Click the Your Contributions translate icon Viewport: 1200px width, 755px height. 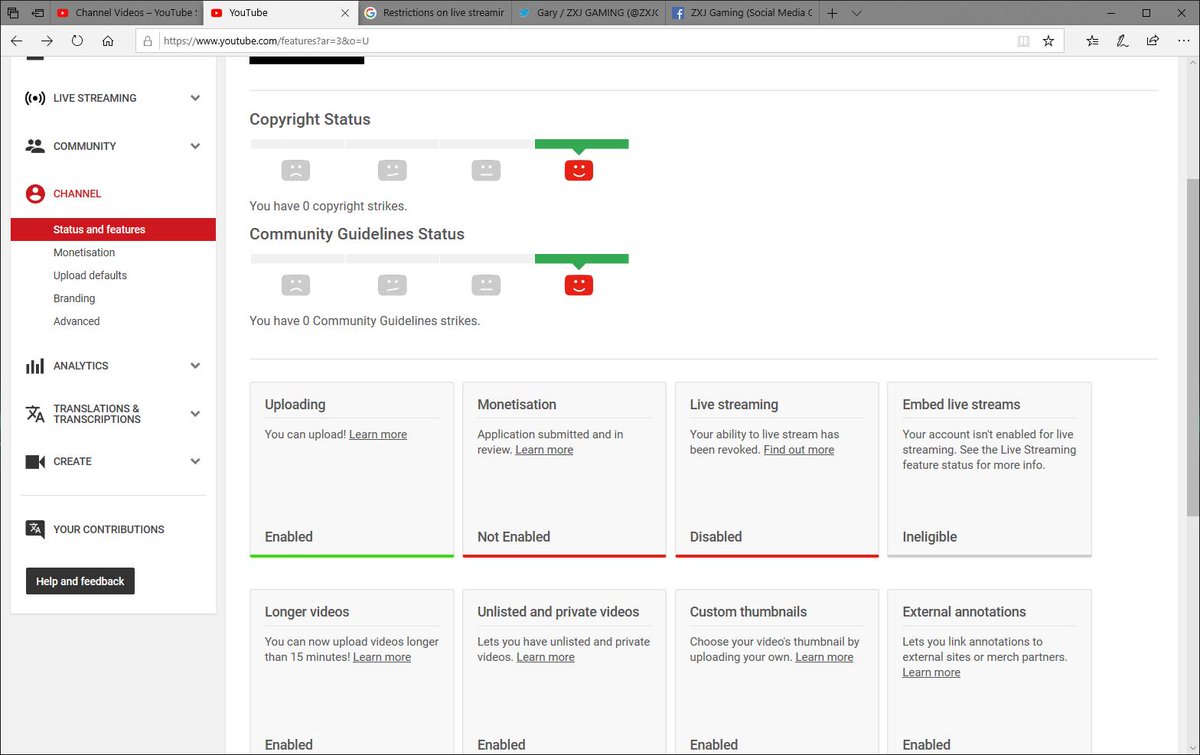pos(35,529)
